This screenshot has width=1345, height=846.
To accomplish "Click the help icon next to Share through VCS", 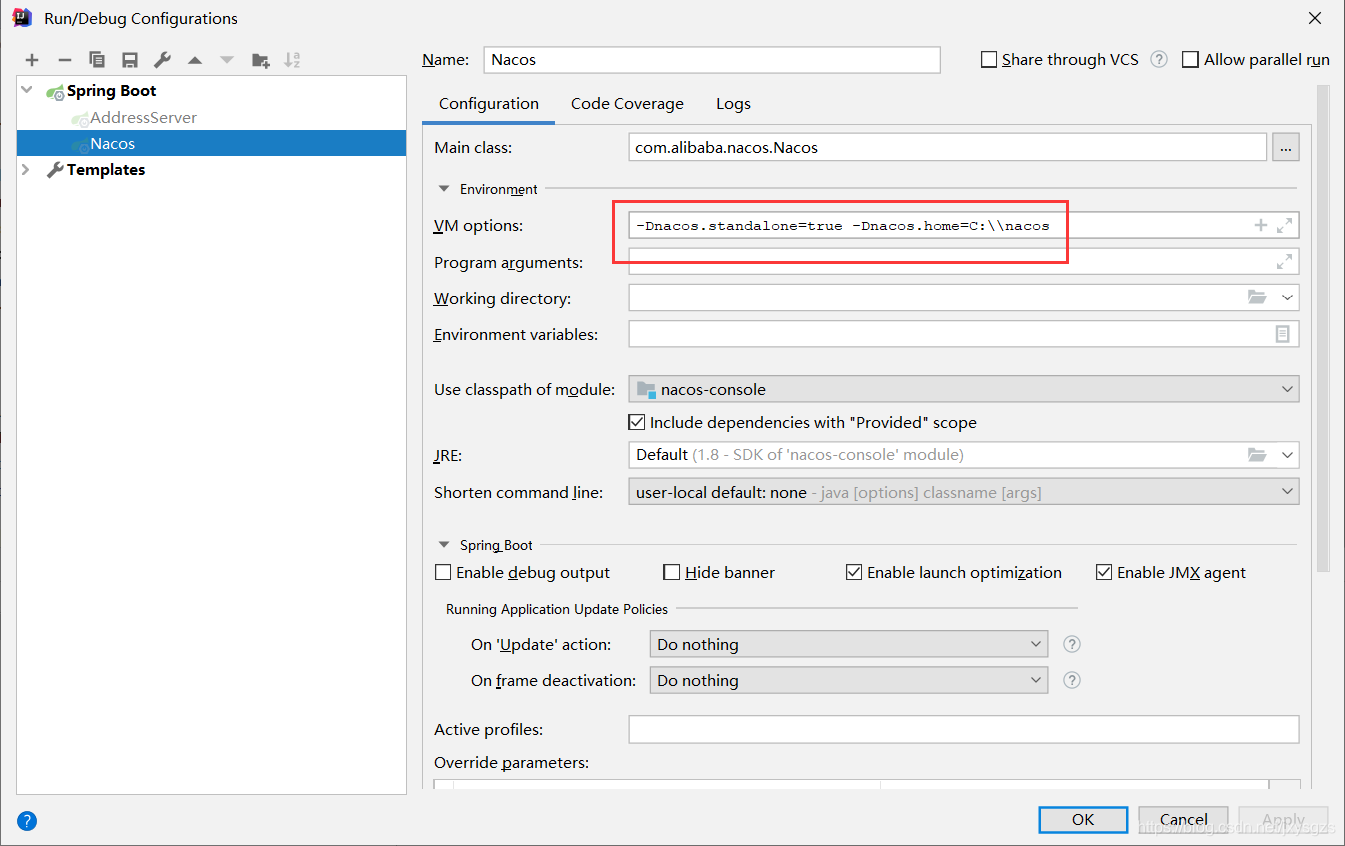I will point(1159,59).
